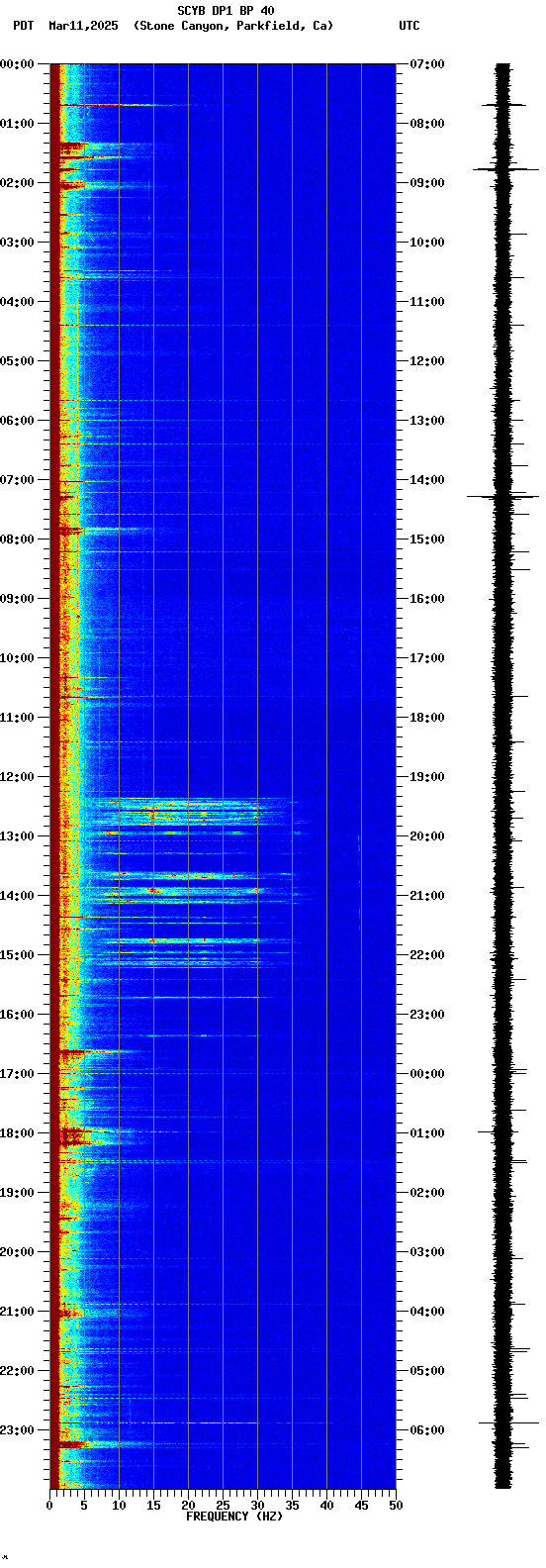546x1568 pixels.
Task: Click the frequency axis value '0'
Action: point(49,1506)
